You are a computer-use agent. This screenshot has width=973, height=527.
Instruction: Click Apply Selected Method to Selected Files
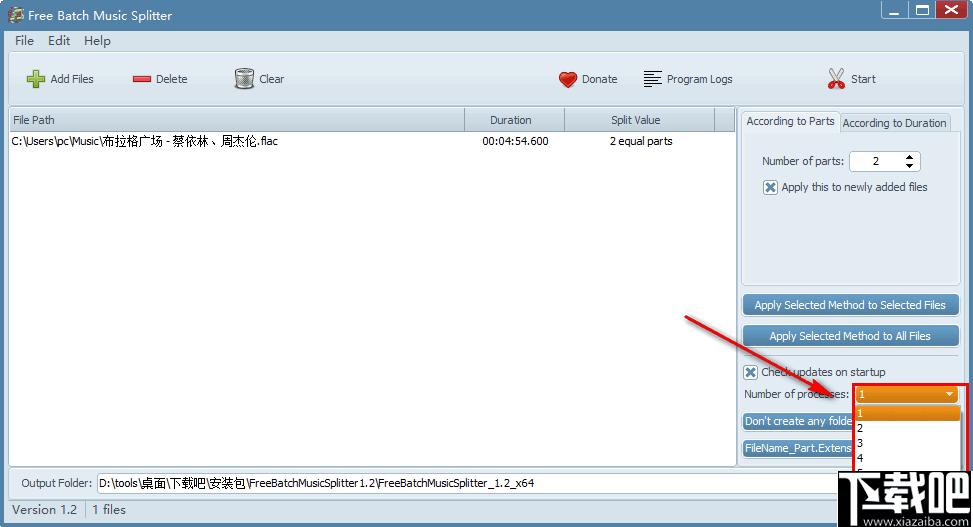coord(850,305)
